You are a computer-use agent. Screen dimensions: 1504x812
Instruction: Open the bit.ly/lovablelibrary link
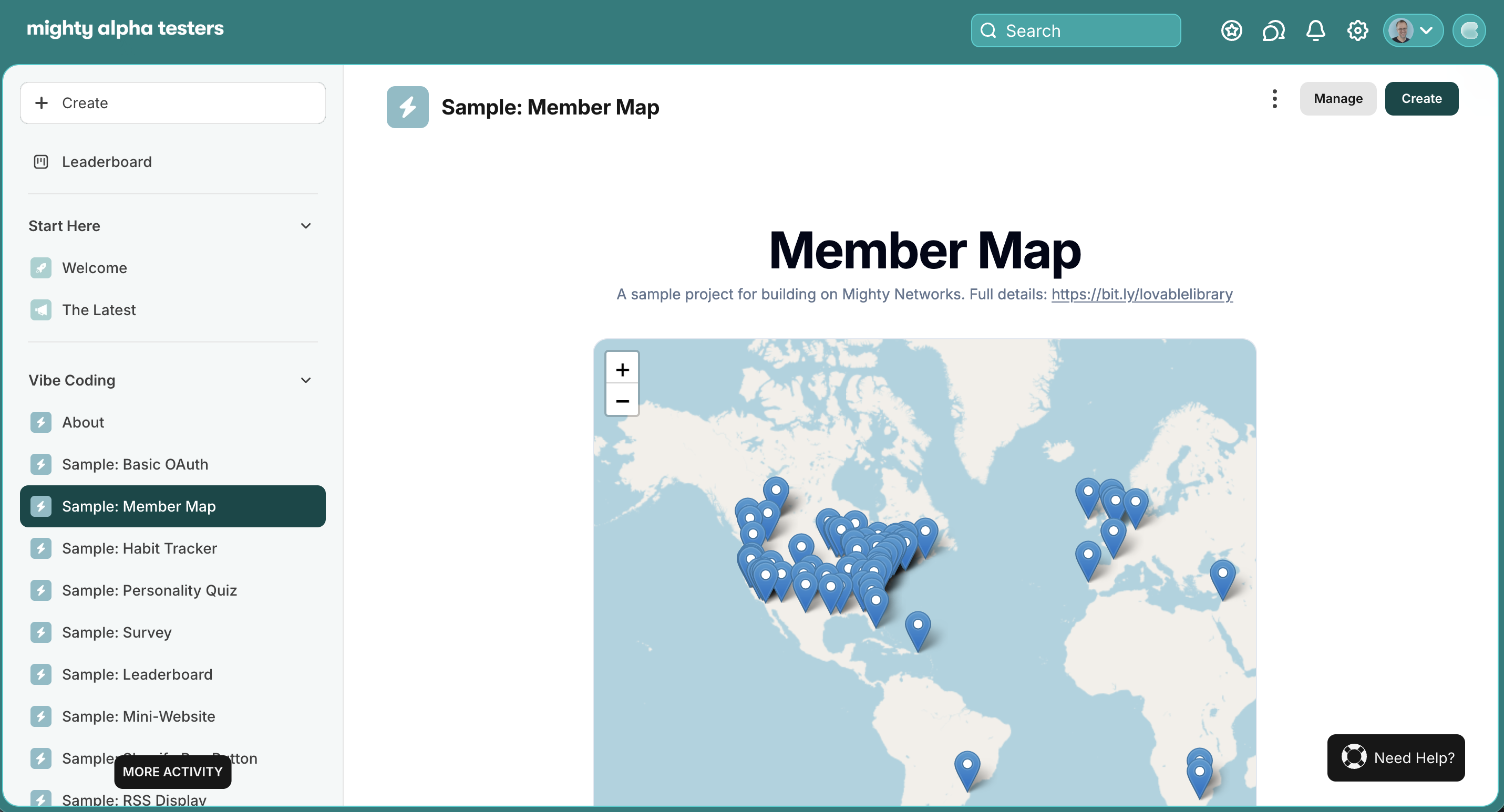coord(1142,294)
